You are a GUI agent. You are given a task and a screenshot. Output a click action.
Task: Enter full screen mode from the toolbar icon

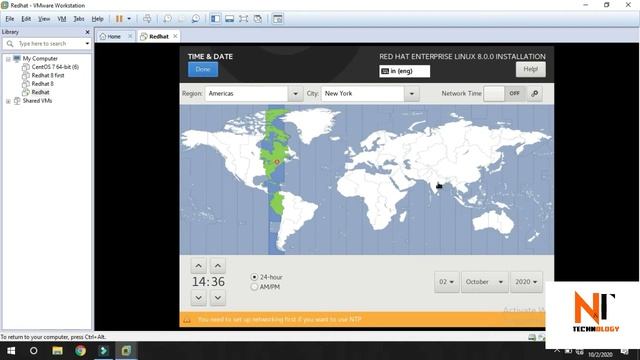tap(244, 19)
